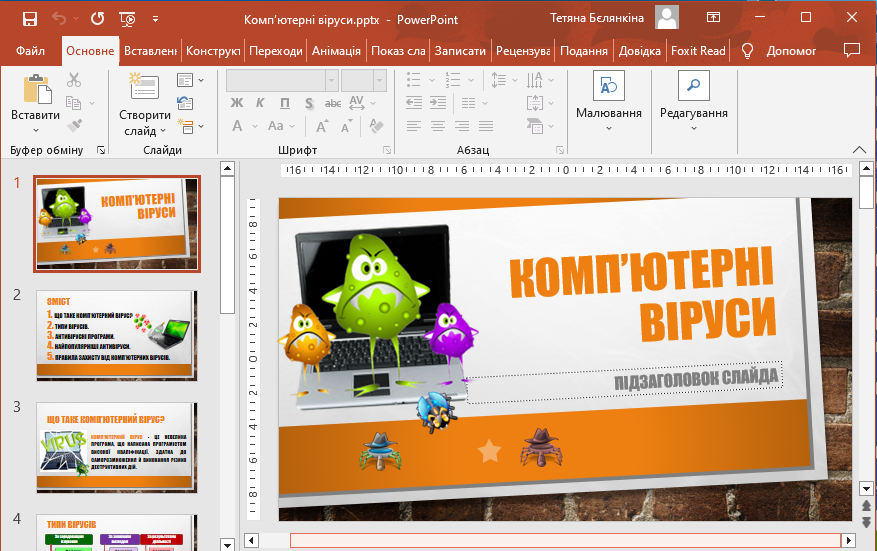
Task: Open Шрифт dialog launcher
Action: click(386, 150)
